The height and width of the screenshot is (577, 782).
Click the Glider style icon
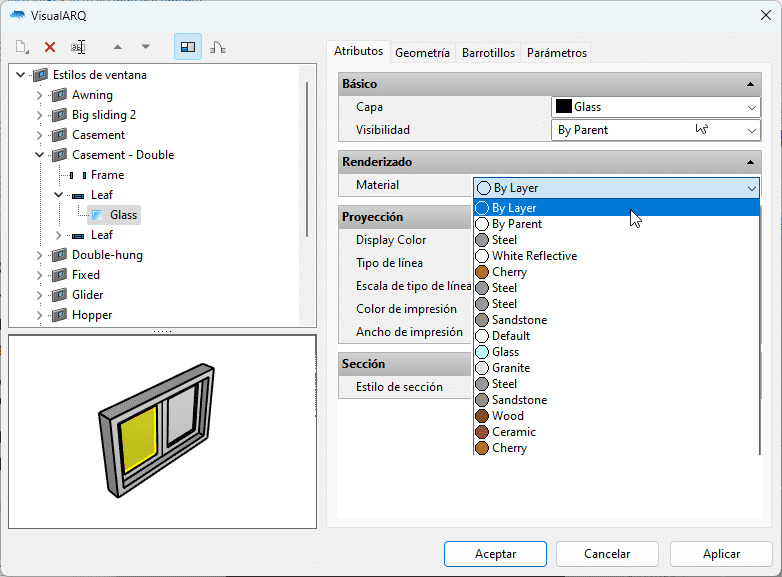(59, 295)
